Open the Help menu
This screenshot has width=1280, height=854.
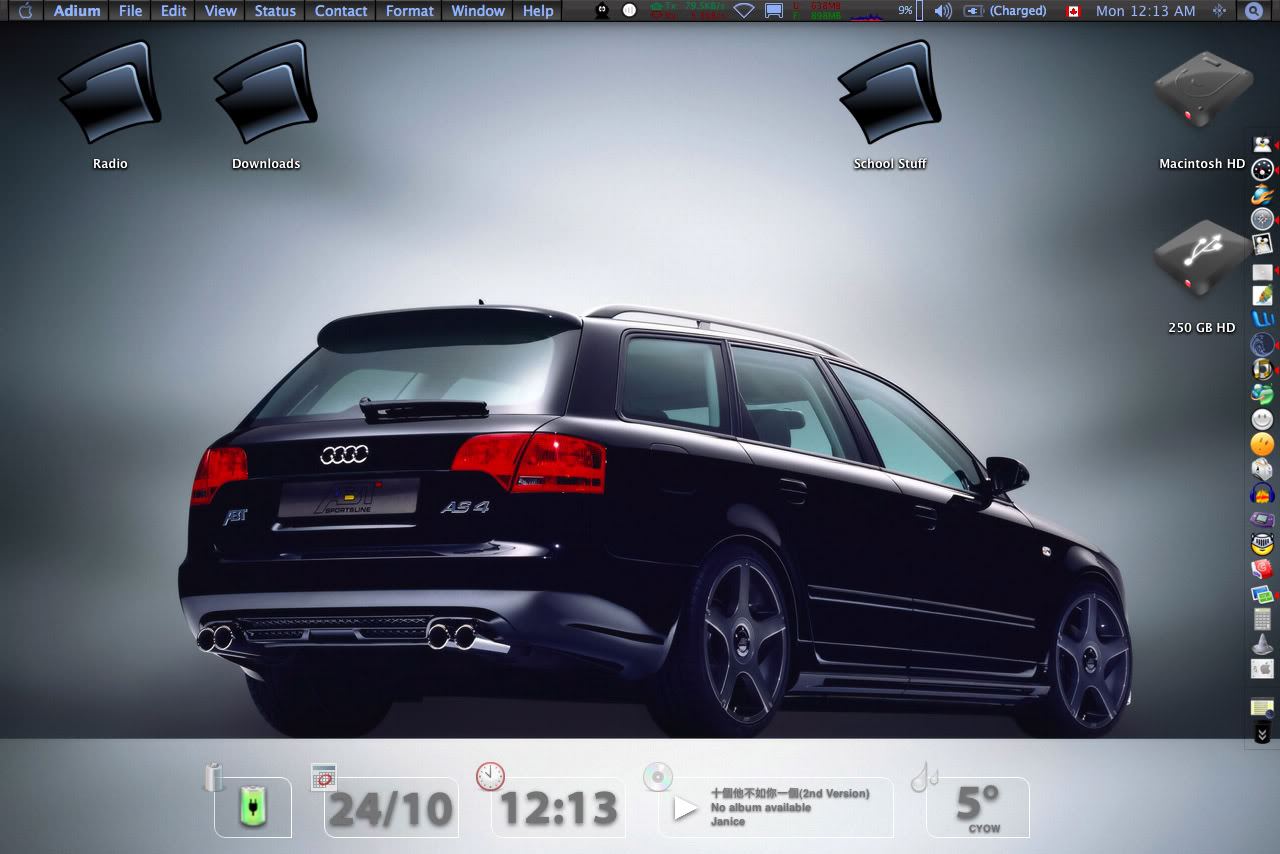click(x=538, y=11)
